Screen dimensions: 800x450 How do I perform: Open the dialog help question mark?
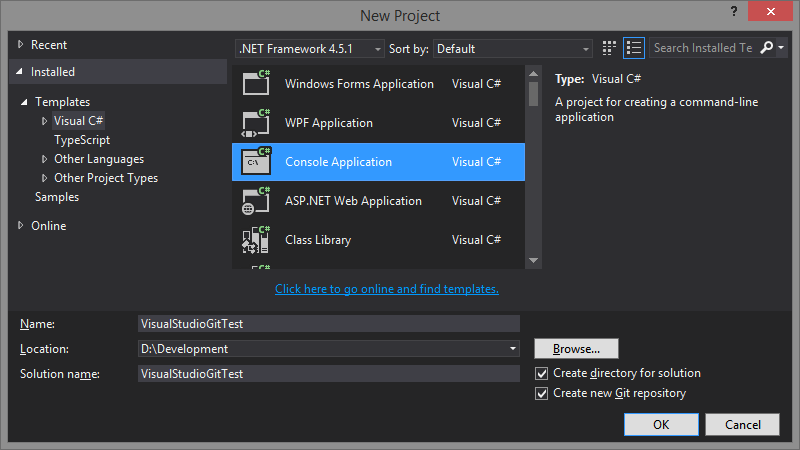tap(734, 11)
